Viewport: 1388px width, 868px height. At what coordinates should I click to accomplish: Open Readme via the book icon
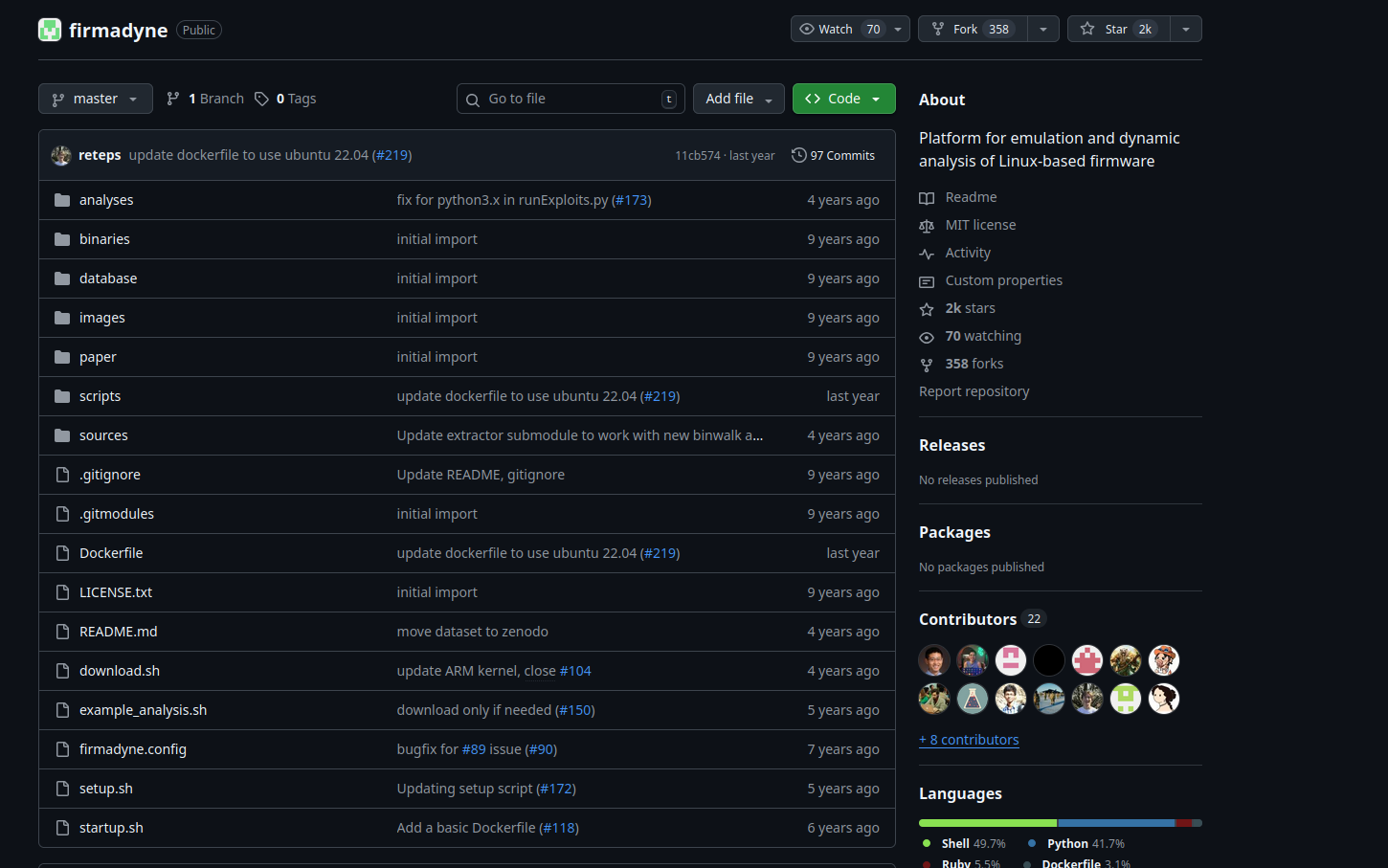(x=927, y=198)
